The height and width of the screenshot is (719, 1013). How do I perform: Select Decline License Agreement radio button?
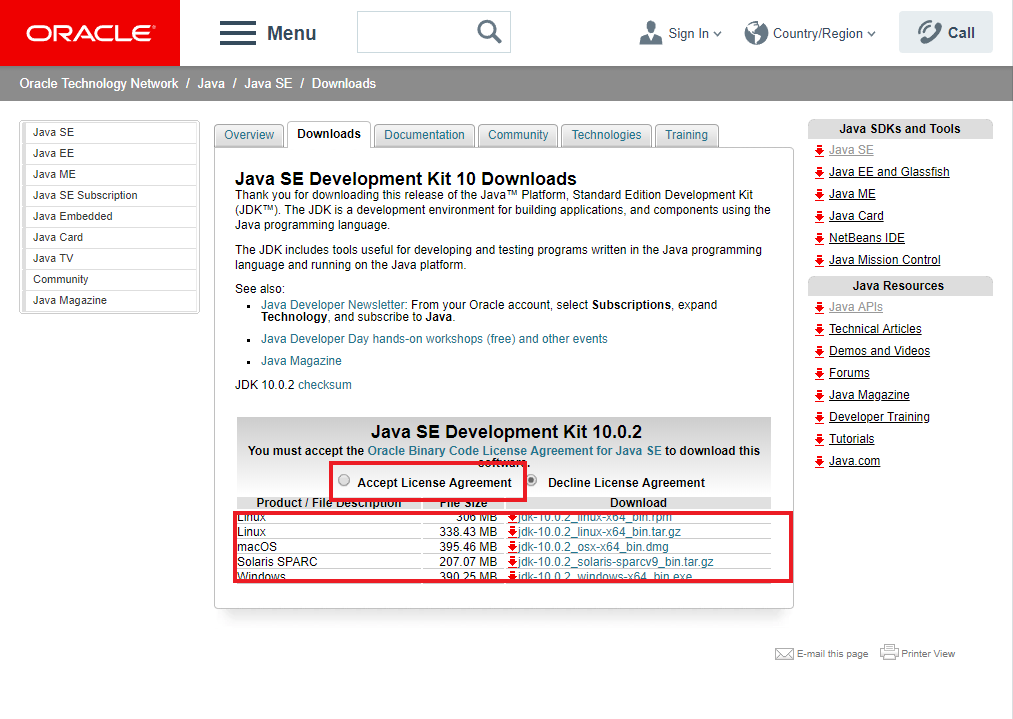point(532,480)
